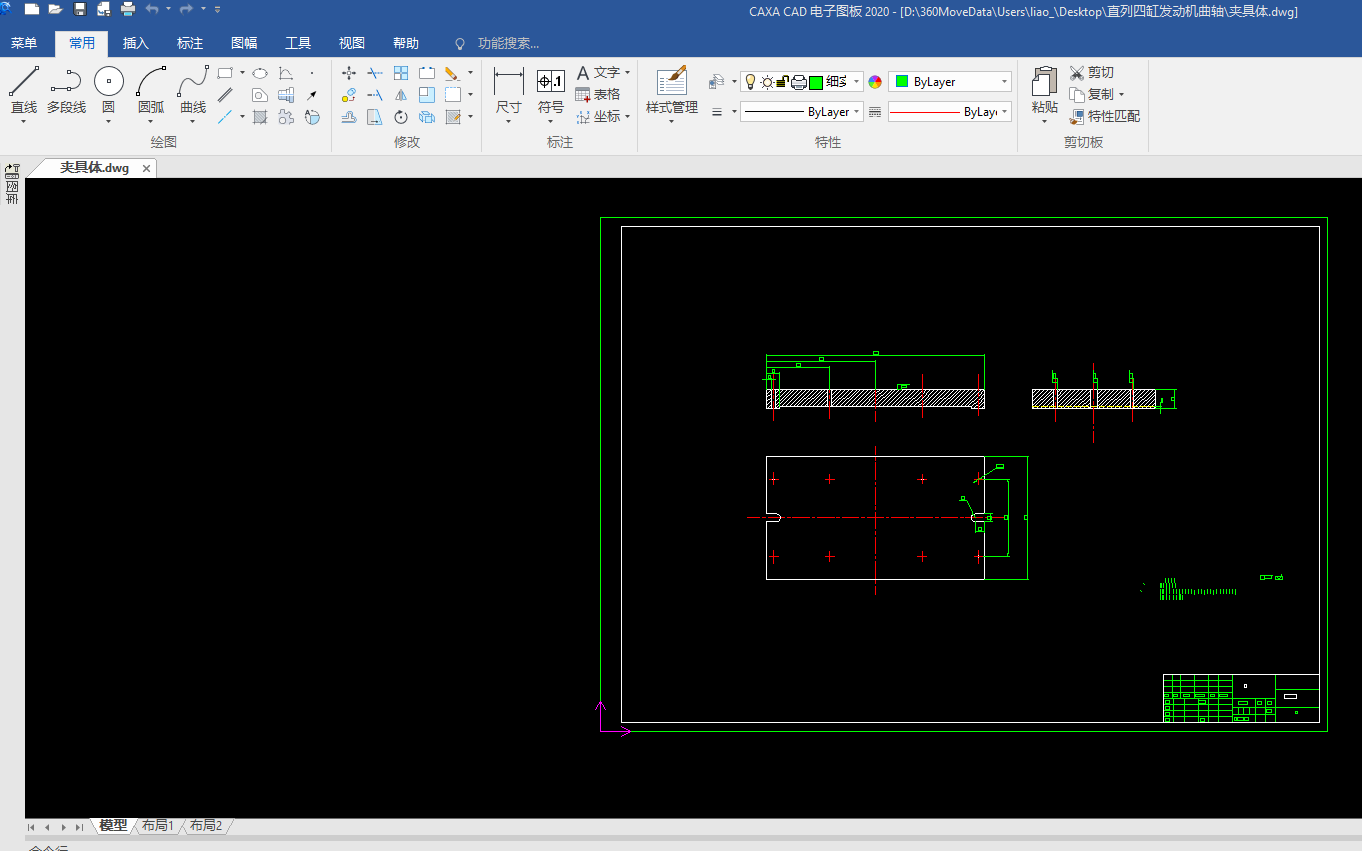The width and height of the screenshot is (1362, 851).
Task: Toggle layer freeze sun icon
Action: tap(767, 82)
